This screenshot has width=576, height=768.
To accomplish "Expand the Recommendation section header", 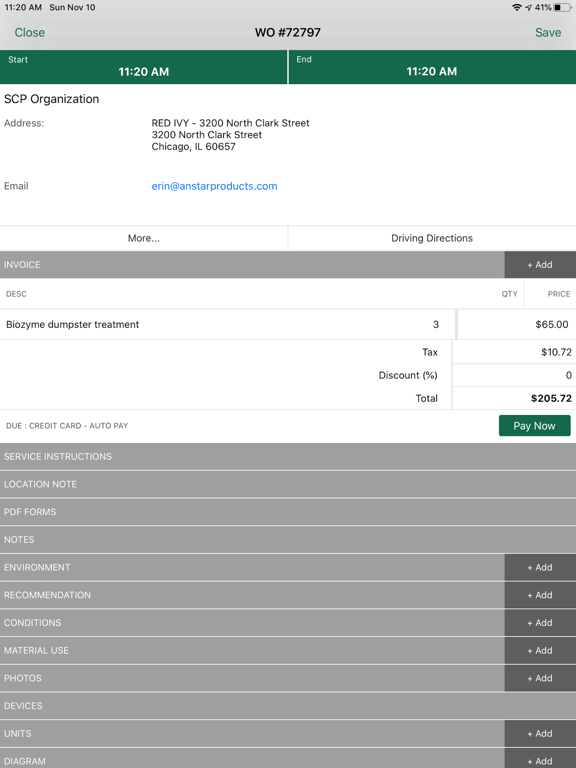I will tap(252, 595).
